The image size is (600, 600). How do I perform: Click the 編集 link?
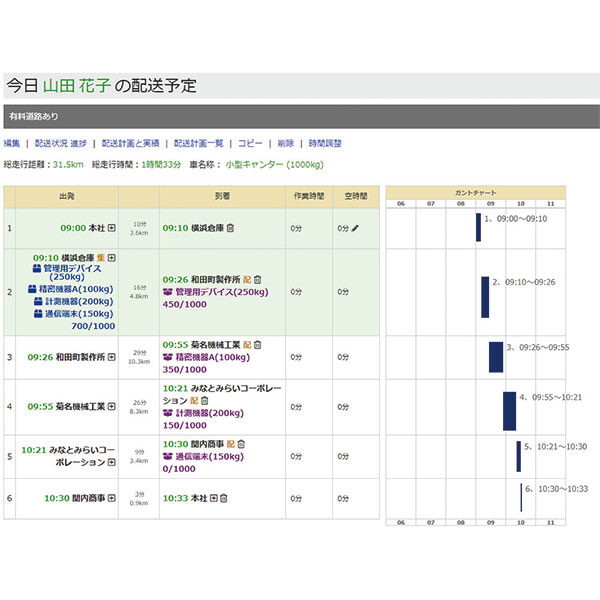point(11,143)
